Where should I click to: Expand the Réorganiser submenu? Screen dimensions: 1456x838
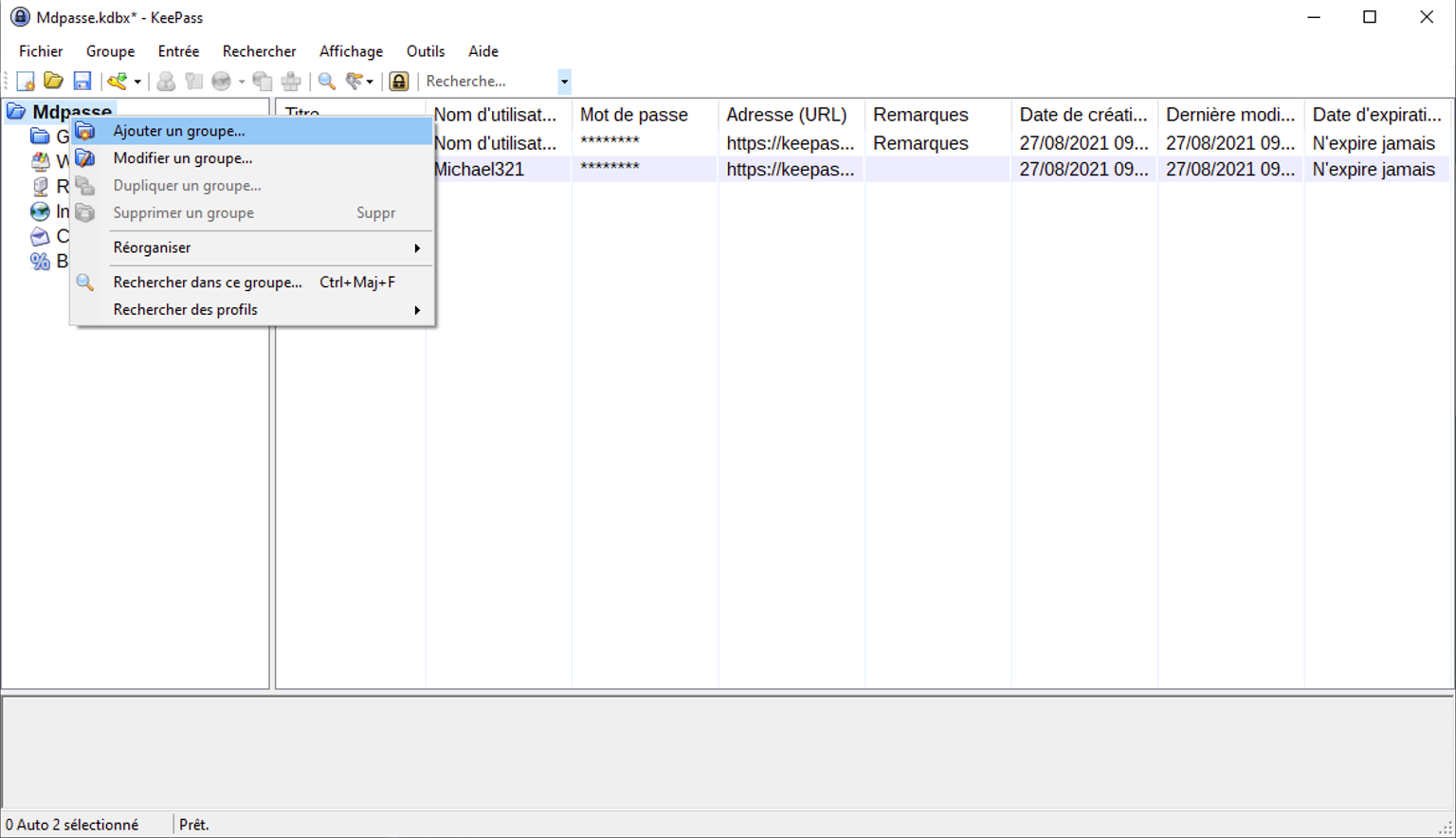pyautogui.click(x=252, y=247)
